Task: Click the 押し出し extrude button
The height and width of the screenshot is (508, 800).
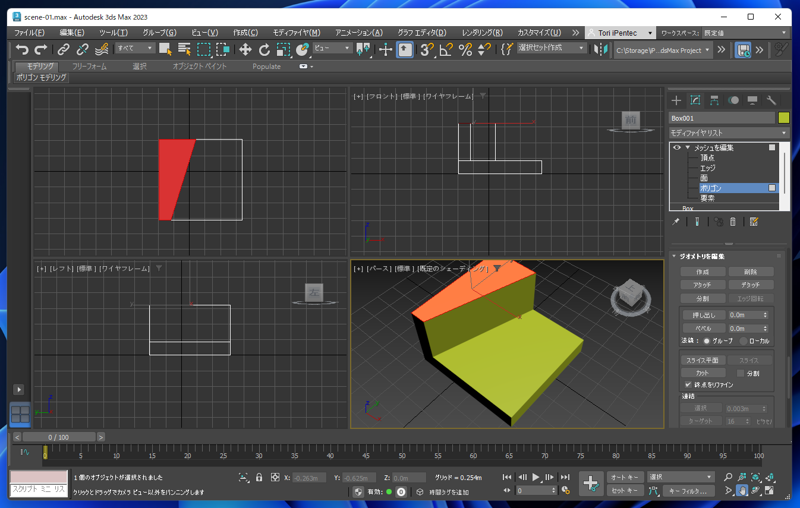Action: (703, 315)
